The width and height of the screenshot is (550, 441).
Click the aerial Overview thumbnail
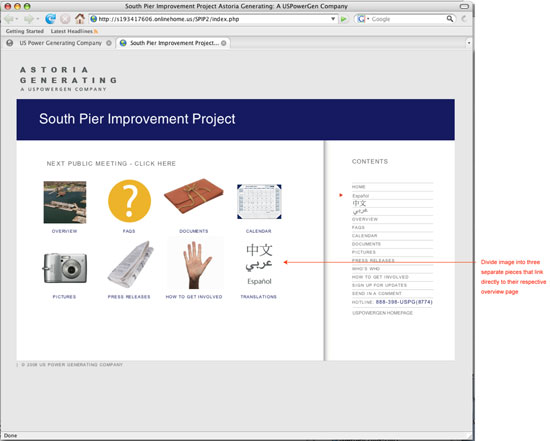[65, 202]
